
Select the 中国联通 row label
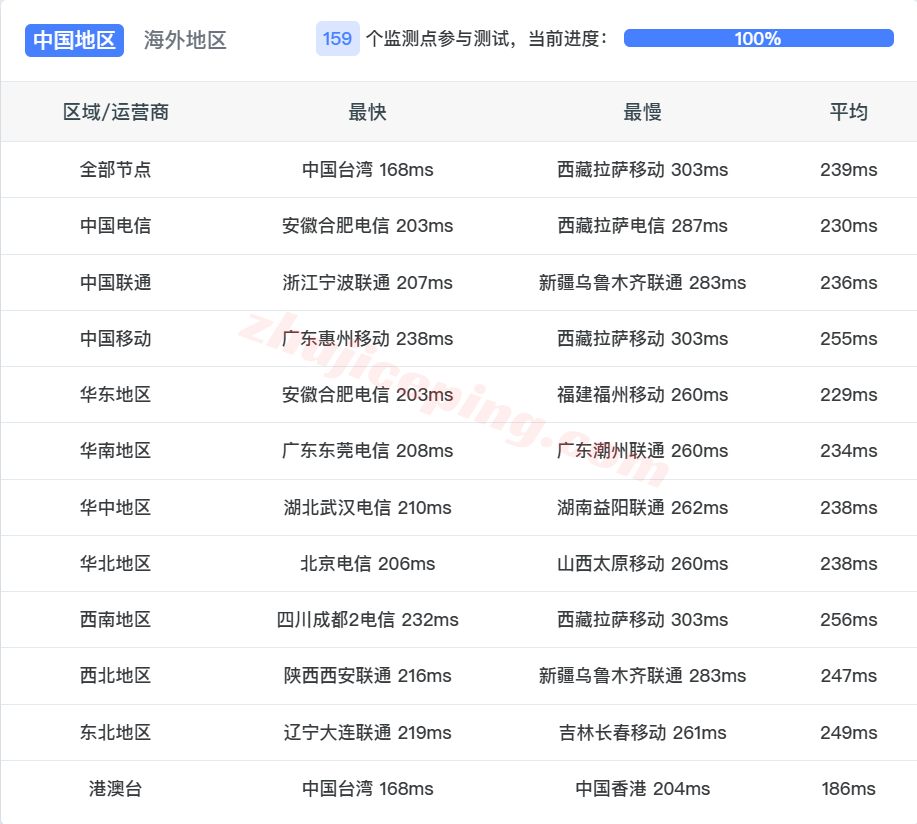[x=116, y=282]
